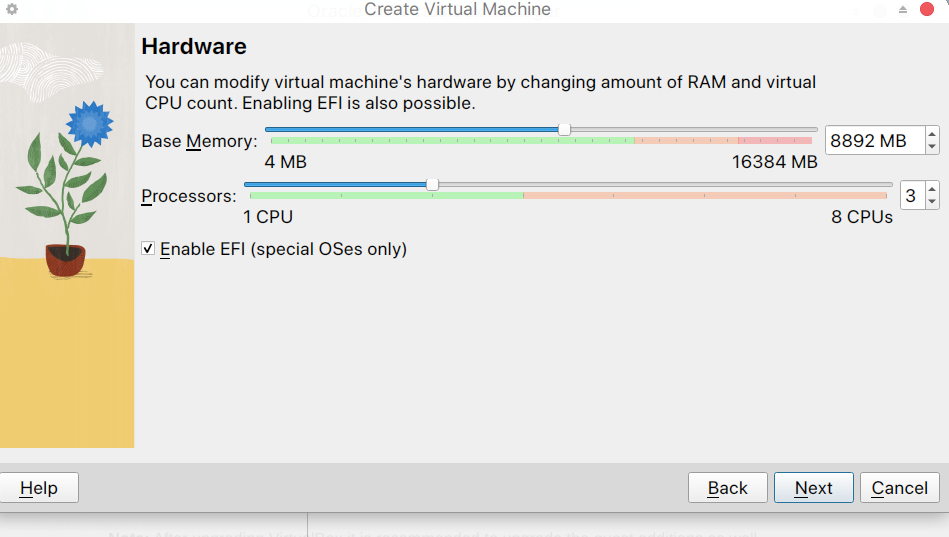Decrease Base Memory with the down arrow
The width and height of the screenshot is (949, 537).
(932, 147)
